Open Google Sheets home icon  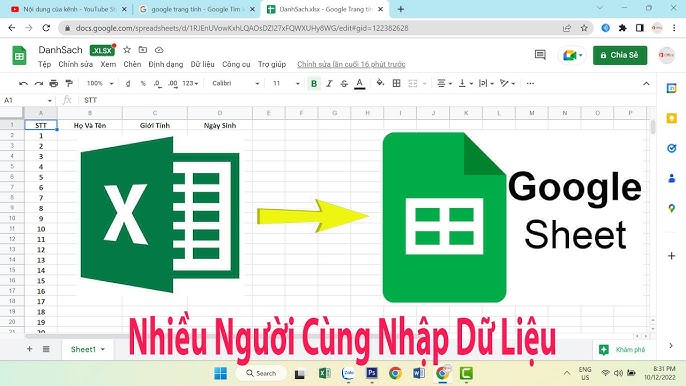point(19,56)
